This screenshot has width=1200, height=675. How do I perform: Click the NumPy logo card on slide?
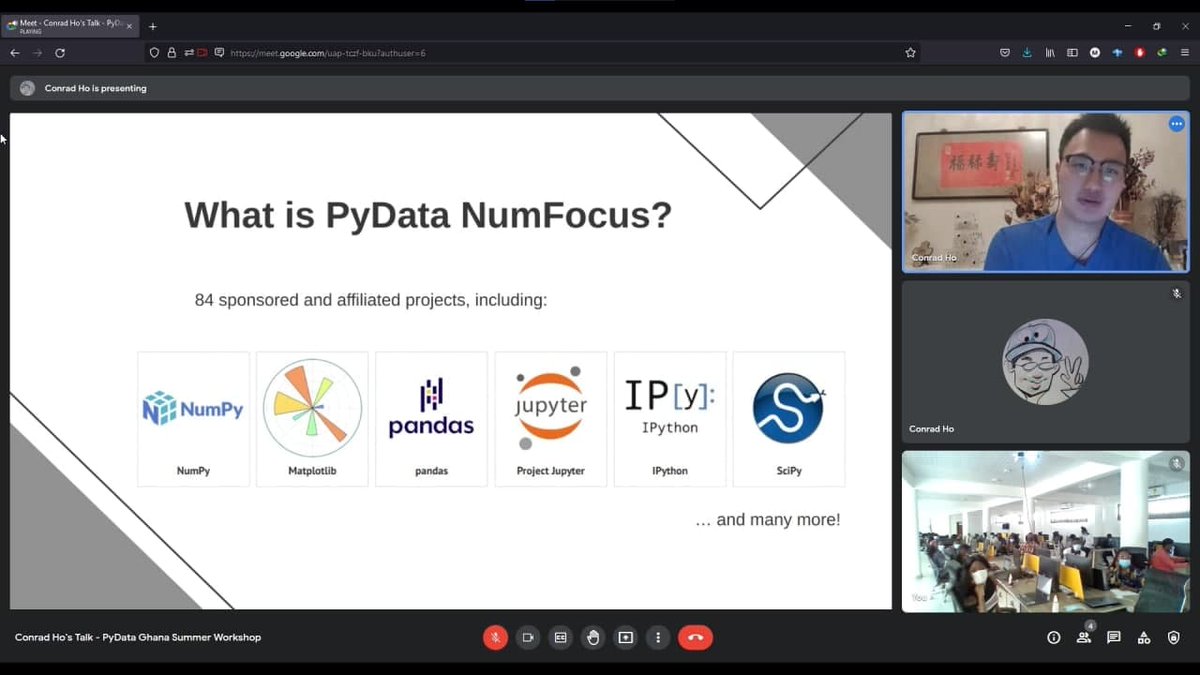pos(193,419)
